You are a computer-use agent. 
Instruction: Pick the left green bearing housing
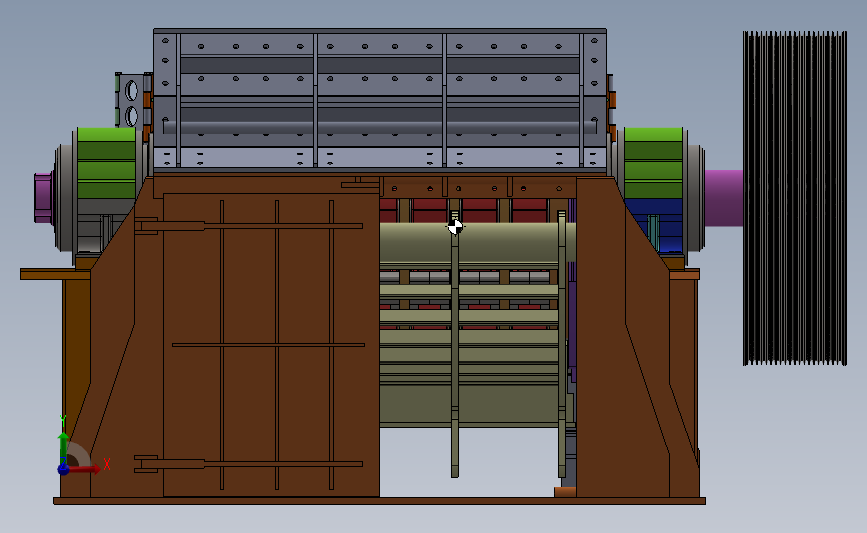tap(106, 163)
